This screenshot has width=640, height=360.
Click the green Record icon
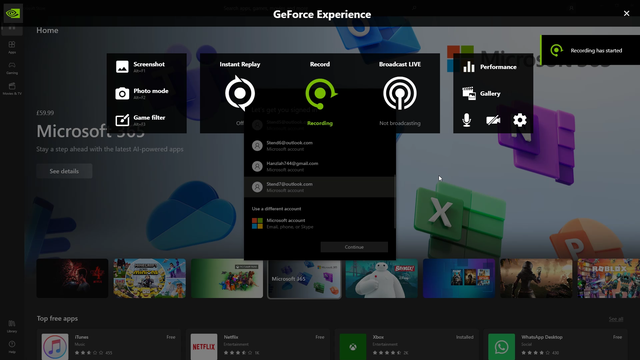(320, 93)
